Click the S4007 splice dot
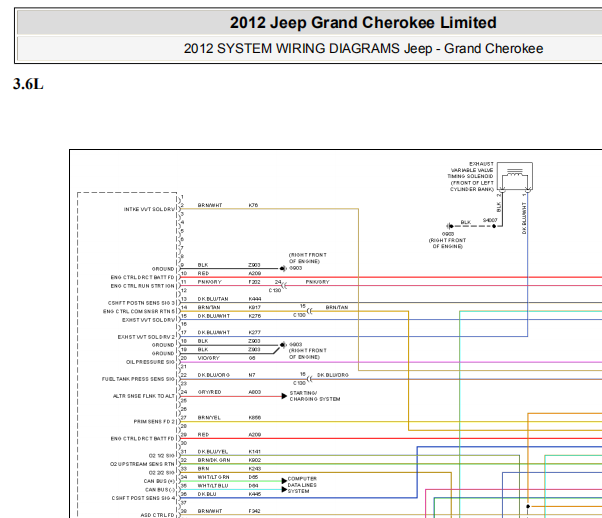The height and width of the screenshot is (518, 602). (x=494, y=226)
